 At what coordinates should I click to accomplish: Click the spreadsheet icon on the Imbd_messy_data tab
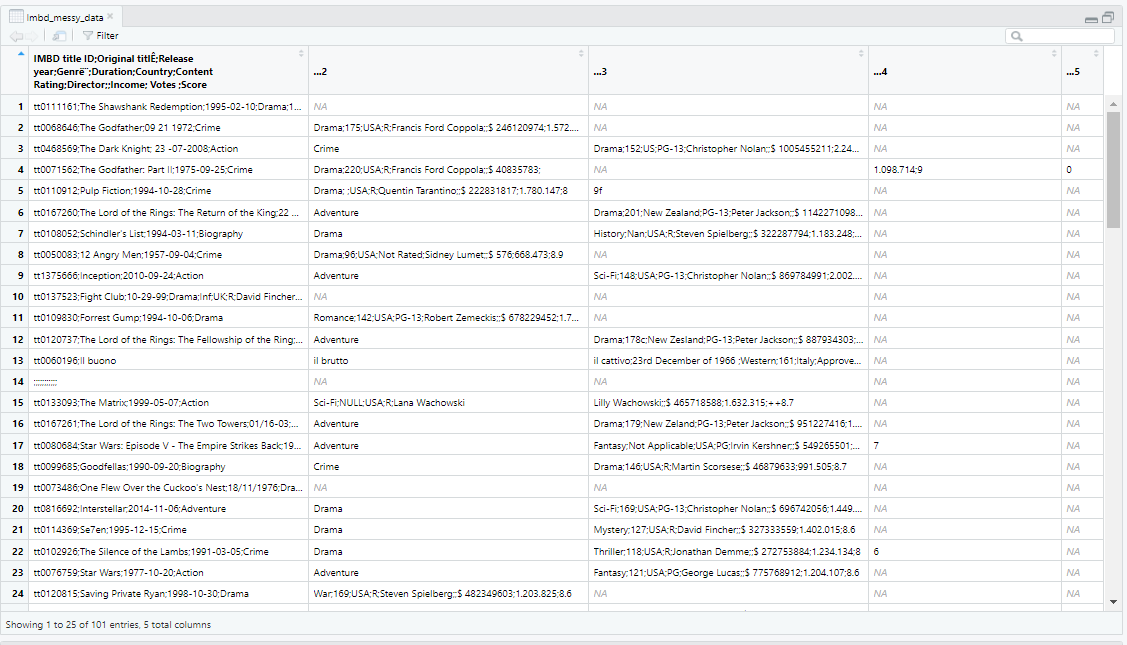pyautogui.click(x=16, y=15)
